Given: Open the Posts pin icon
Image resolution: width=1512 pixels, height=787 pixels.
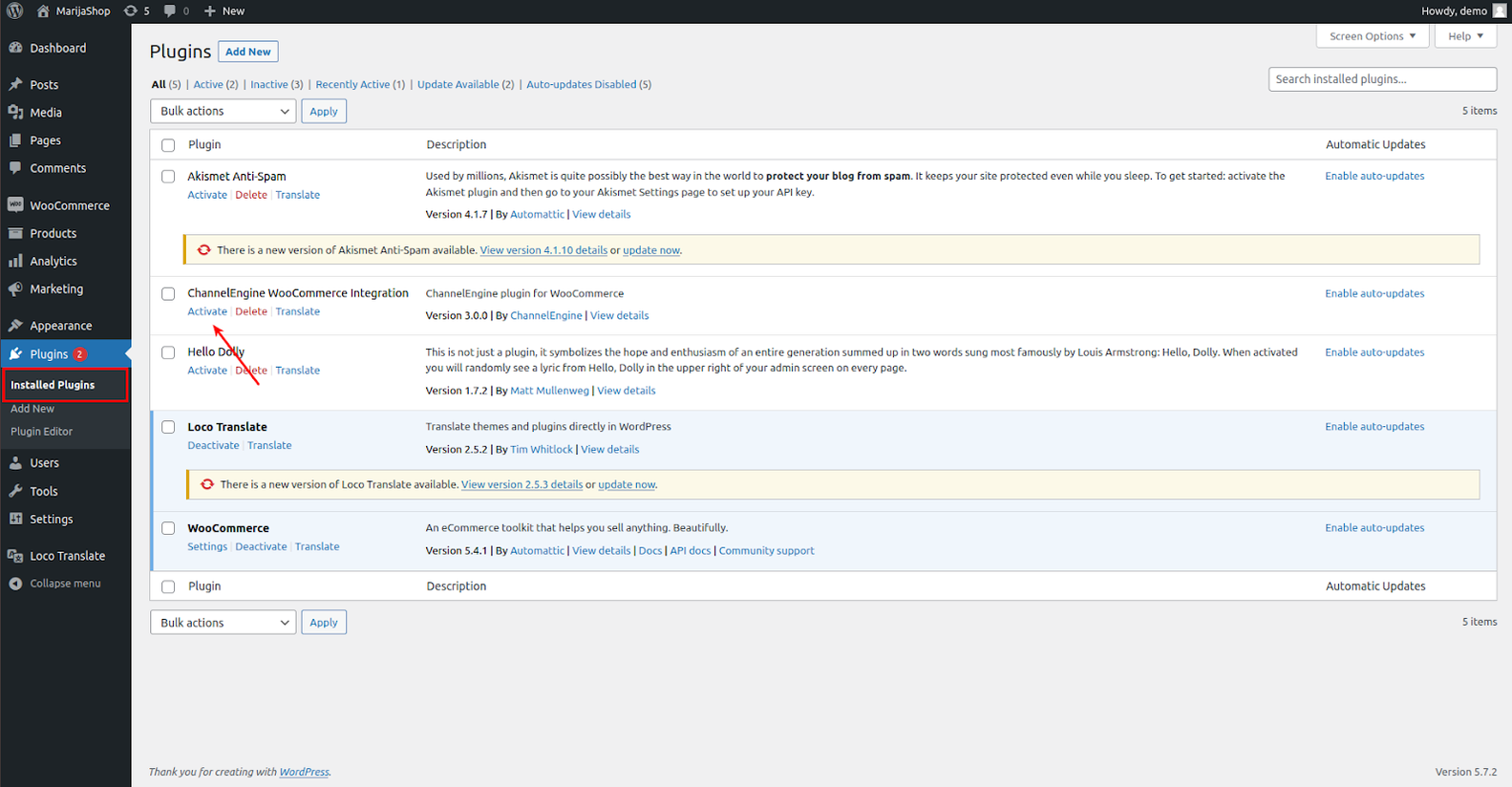Looking at the screenshot, I should click(15, 84).
